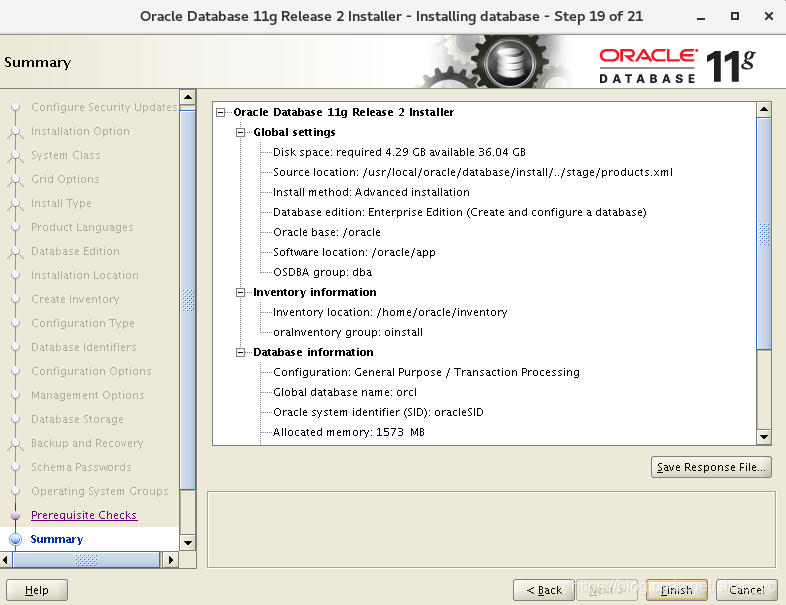
Task: Cancel the Oracle installer
Action: pyautogui.click(x=747, y=590)
